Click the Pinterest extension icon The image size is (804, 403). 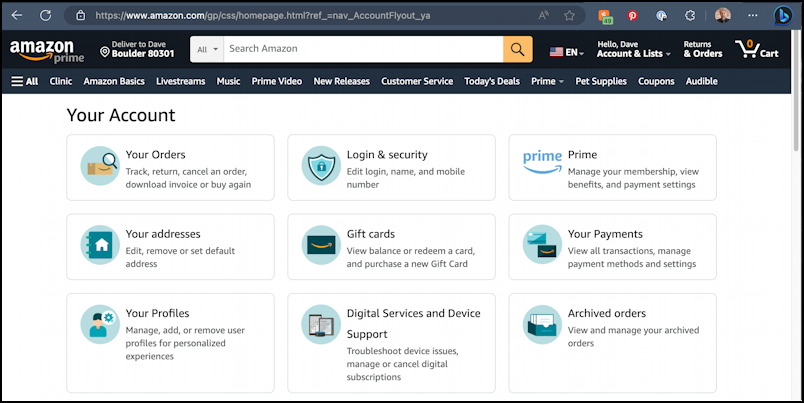coord(633,15)
